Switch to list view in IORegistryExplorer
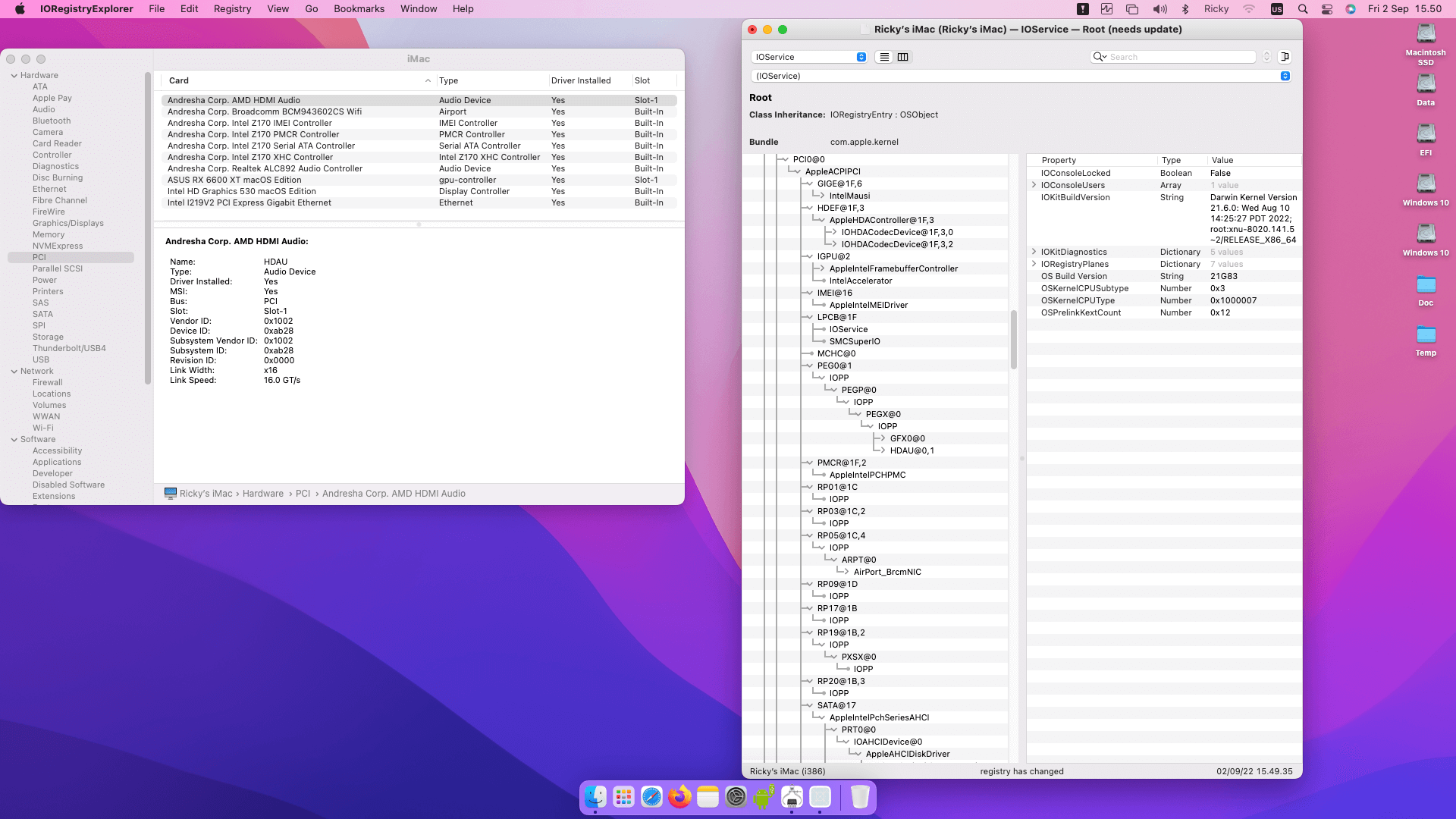The height and width of the screenshot is (819, 1456). click(884, 57)
